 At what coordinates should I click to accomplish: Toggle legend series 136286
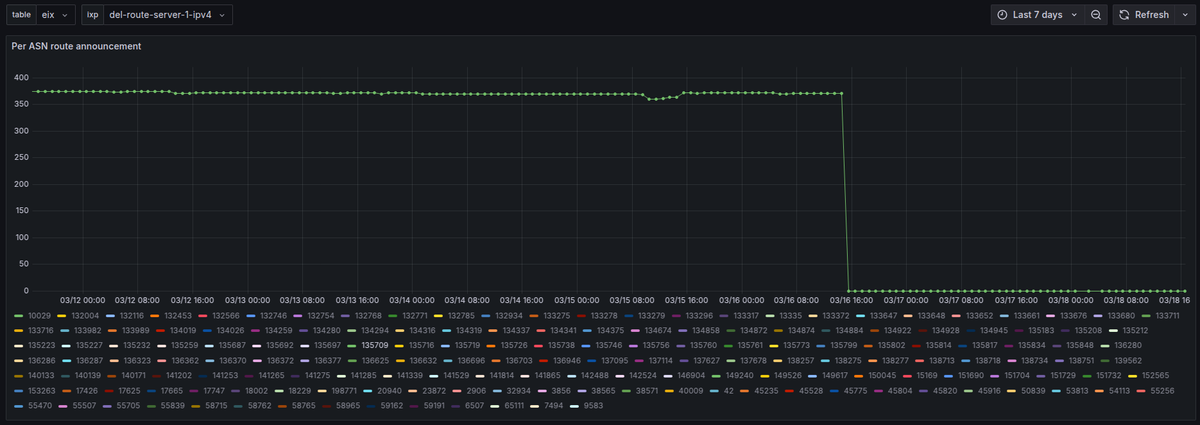coord(43,360)
